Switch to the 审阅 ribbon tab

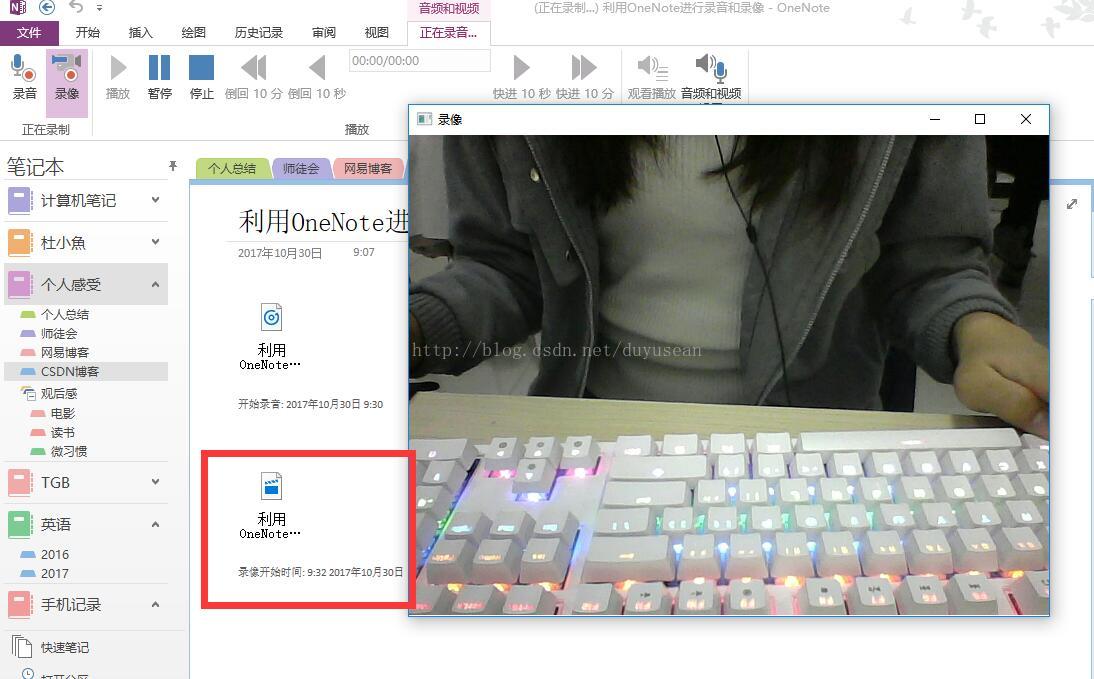(324, 33)
